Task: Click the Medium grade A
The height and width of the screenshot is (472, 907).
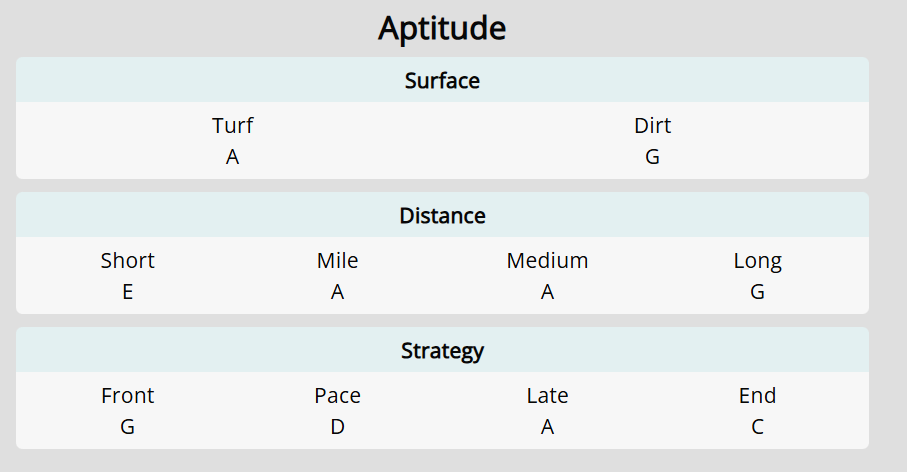Action: (x=547, y=292)
